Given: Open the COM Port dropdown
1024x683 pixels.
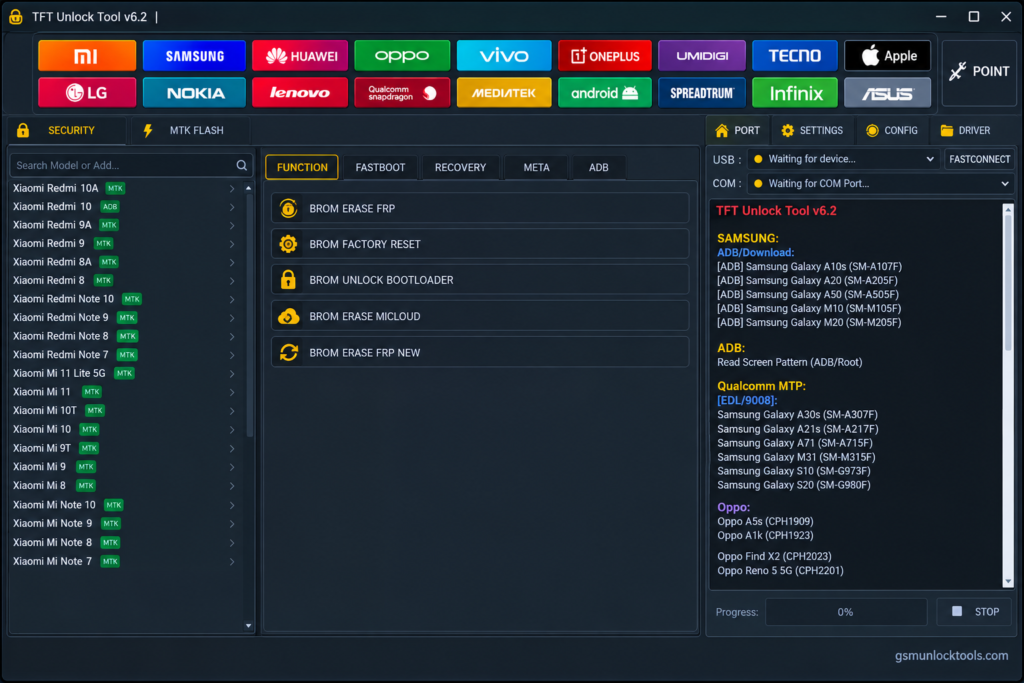Looking at the screenshot, I should click(880, 183).
